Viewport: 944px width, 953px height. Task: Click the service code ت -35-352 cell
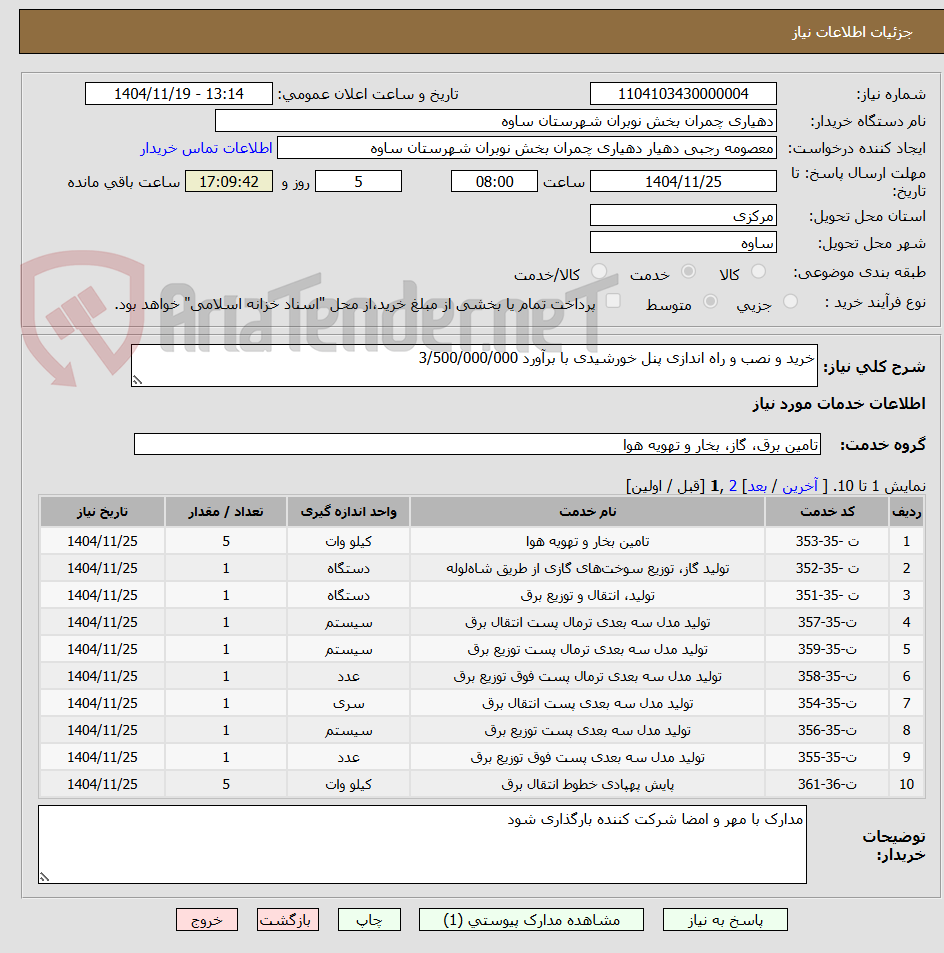pyautogui.click(x=827, y=568)
